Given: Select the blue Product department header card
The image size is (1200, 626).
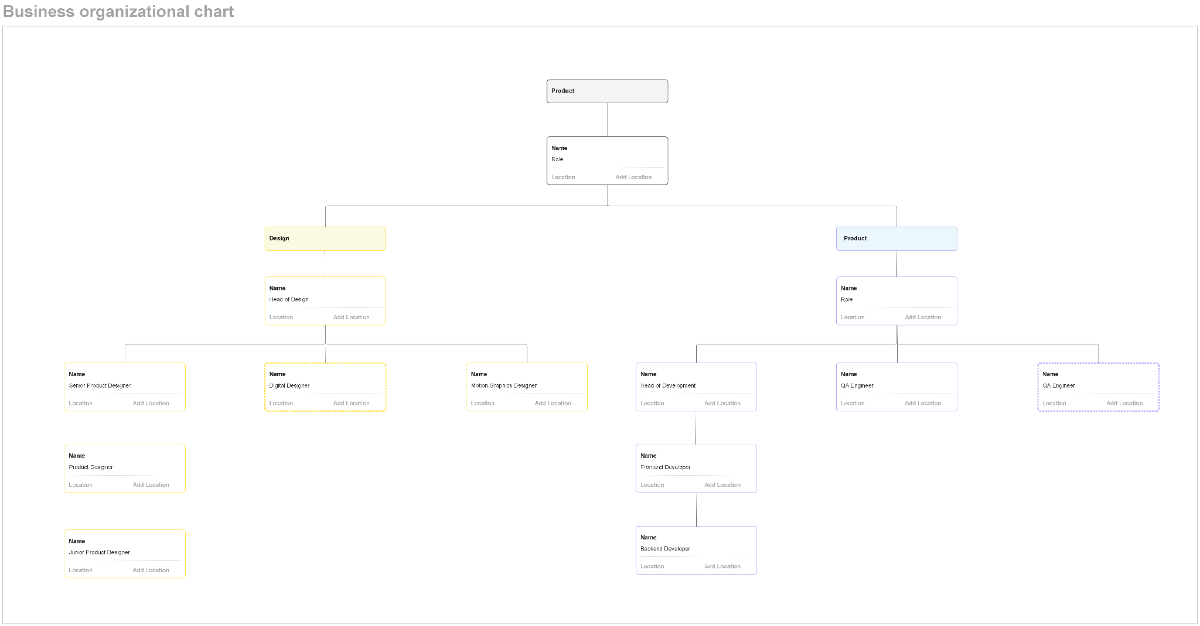Looking at the screenshot, I should 896,238.
